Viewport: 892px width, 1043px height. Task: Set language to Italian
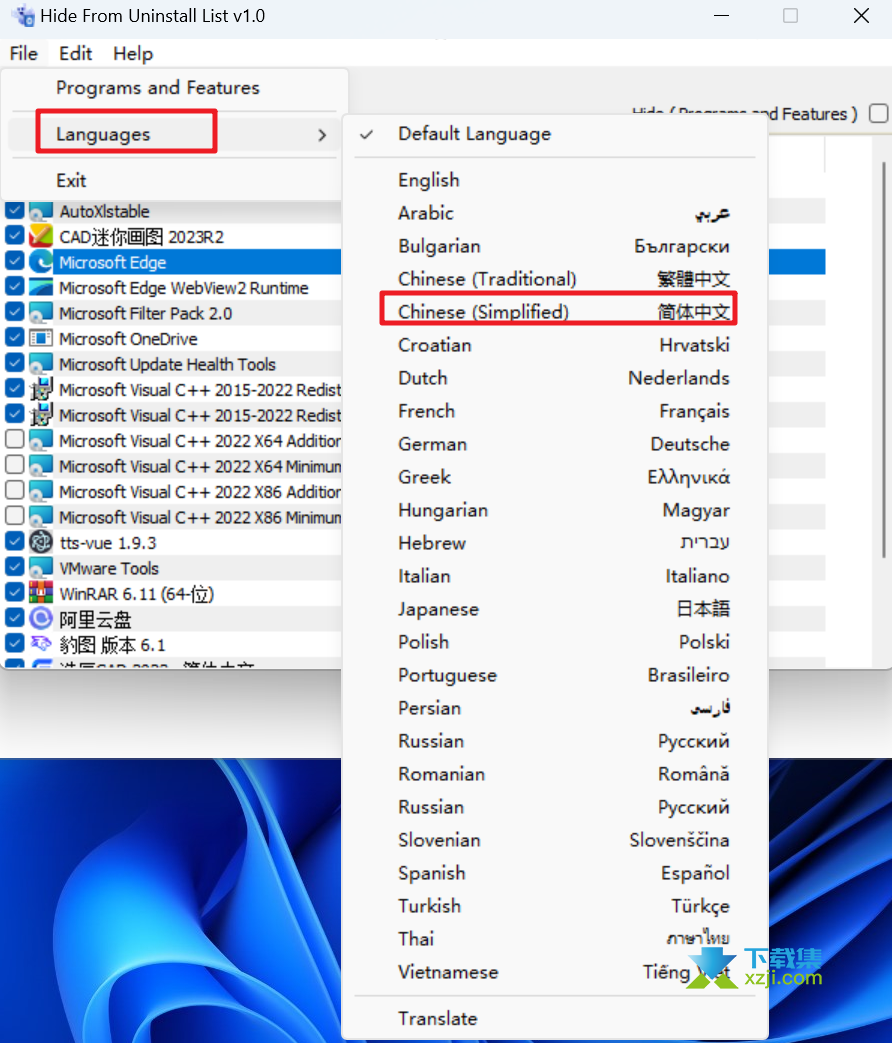(555, 576)
